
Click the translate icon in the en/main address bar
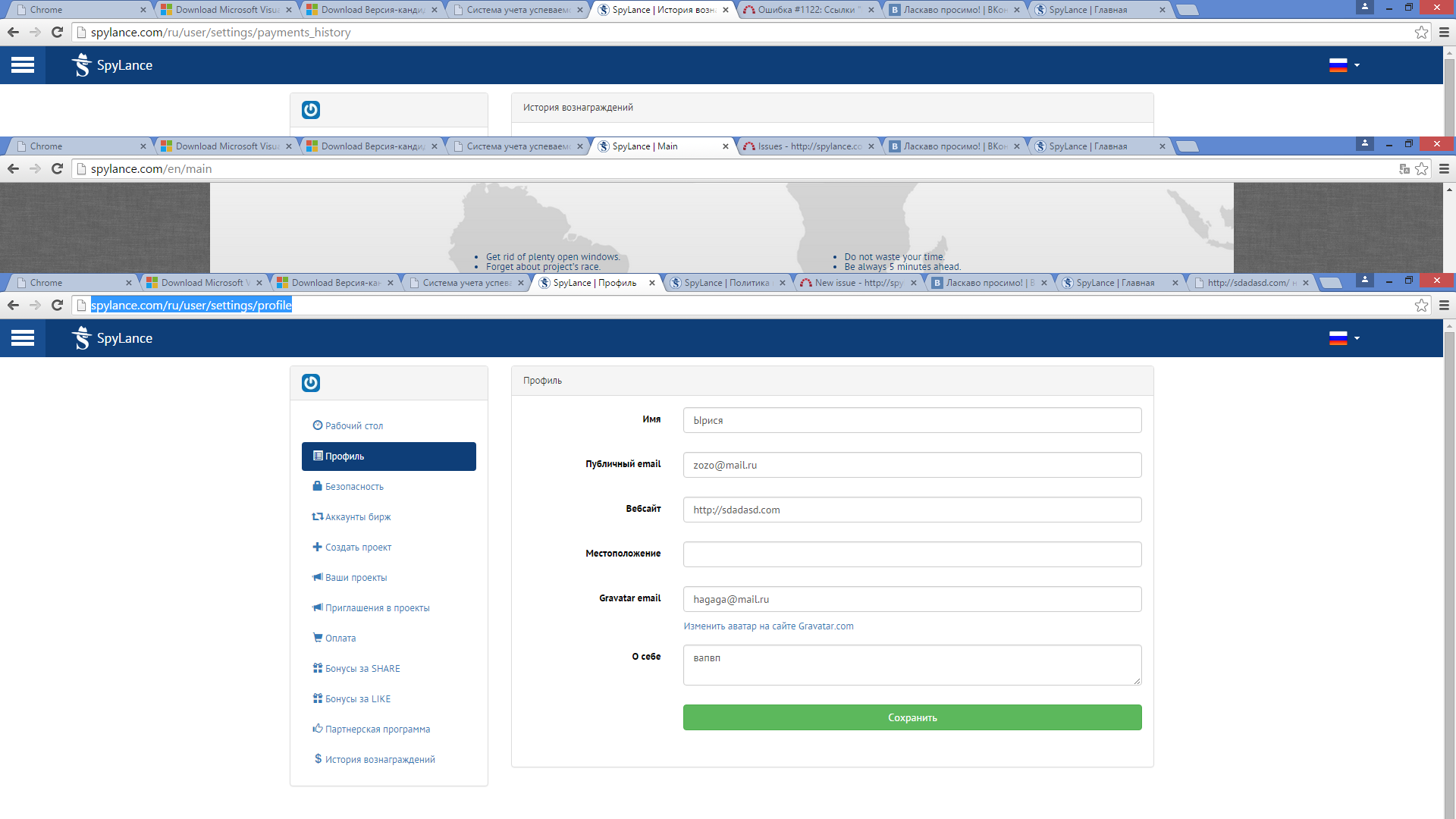(1404, 168)
